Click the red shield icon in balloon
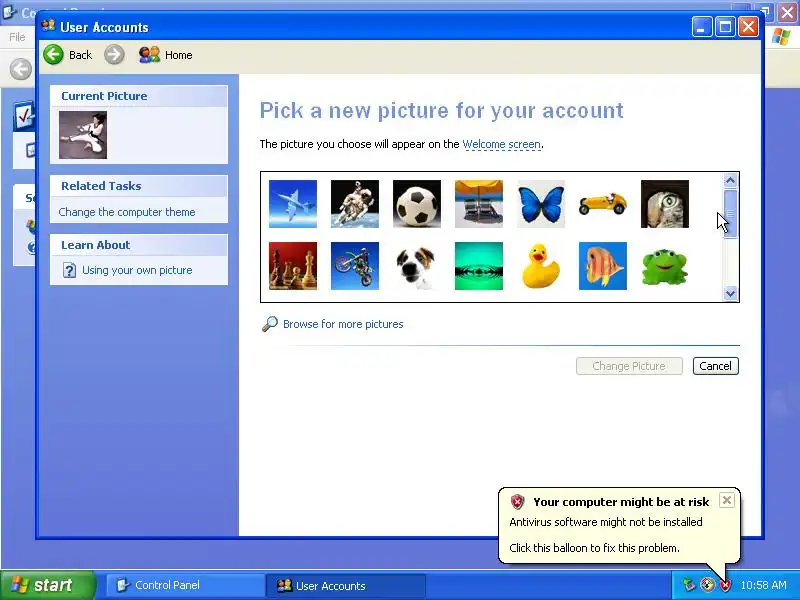The height and width of the screenshot is (600, 800). [517, 502]
